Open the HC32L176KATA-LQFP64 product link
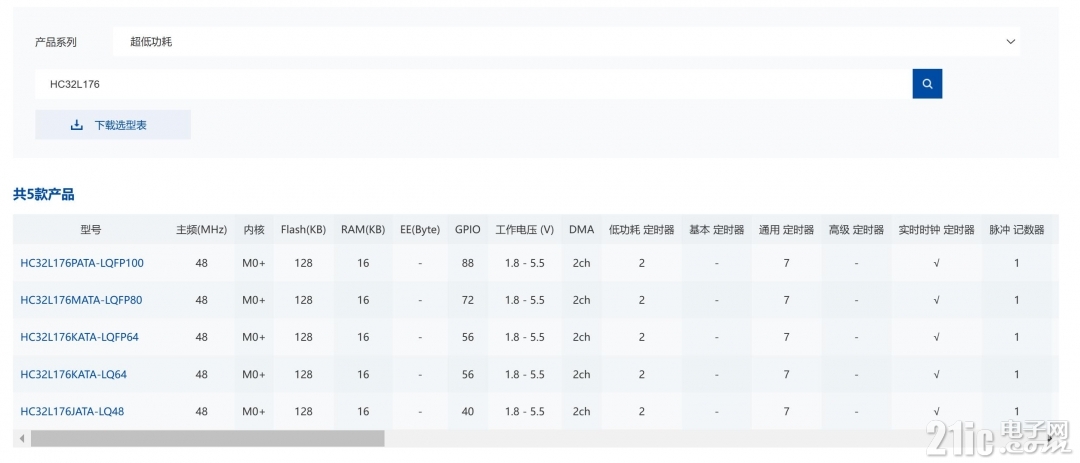 (x=80, y=337)
